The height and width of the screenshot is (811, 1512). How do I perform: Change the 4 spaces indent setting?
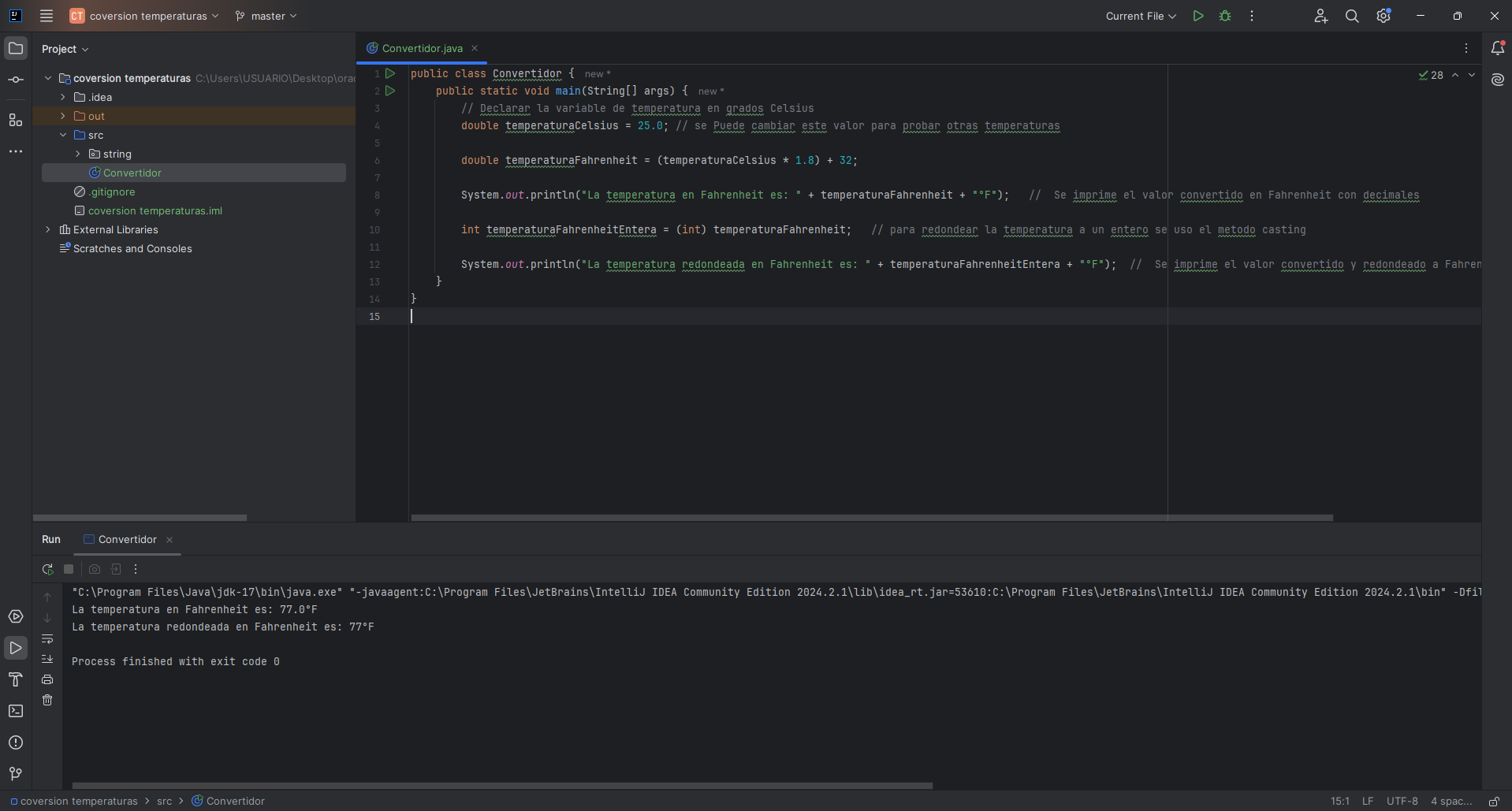tap(1451, 801)
